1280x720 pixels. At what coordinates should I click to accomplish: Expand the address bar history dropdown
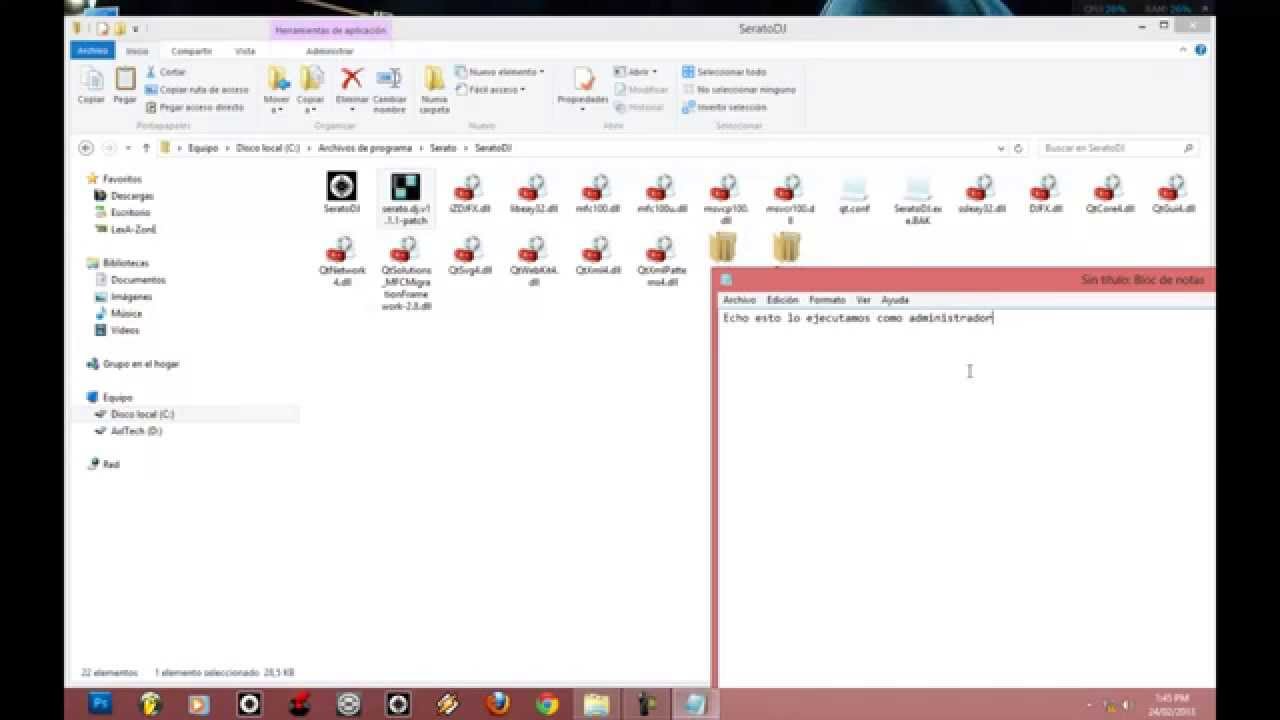tap(1002, 148)
